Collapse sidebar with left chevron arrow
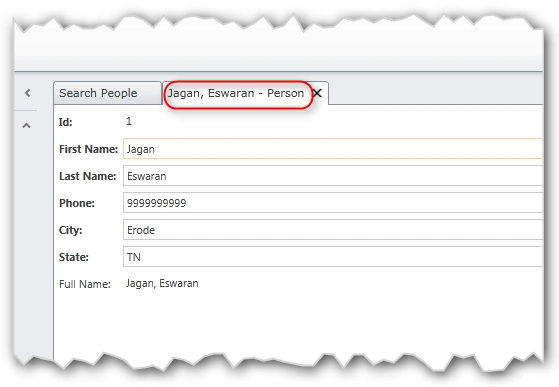Viewport: 559px width, 387px height. [27, 93]
